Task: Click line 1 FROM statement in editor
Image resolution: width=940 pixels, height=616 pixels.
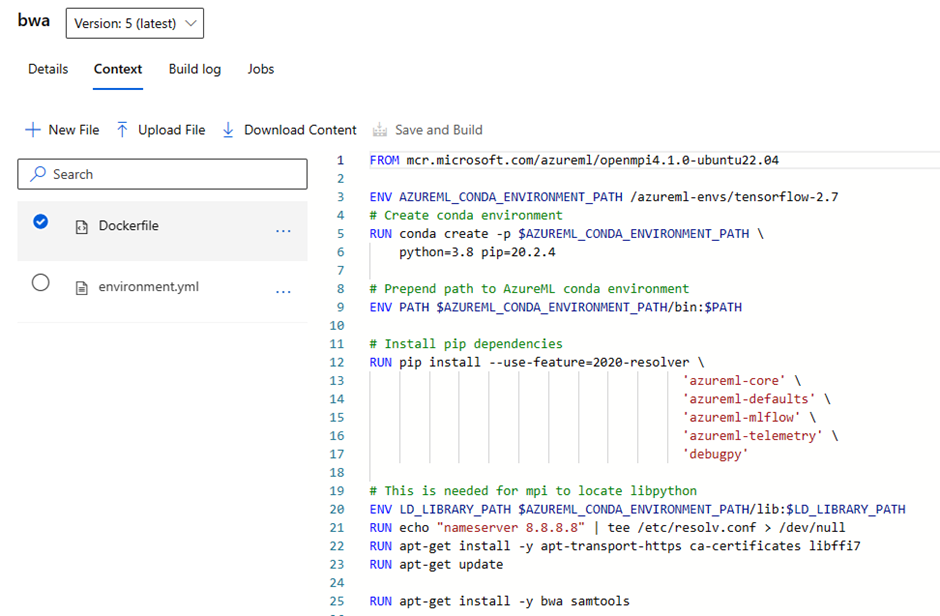Action: coord(573,160)
